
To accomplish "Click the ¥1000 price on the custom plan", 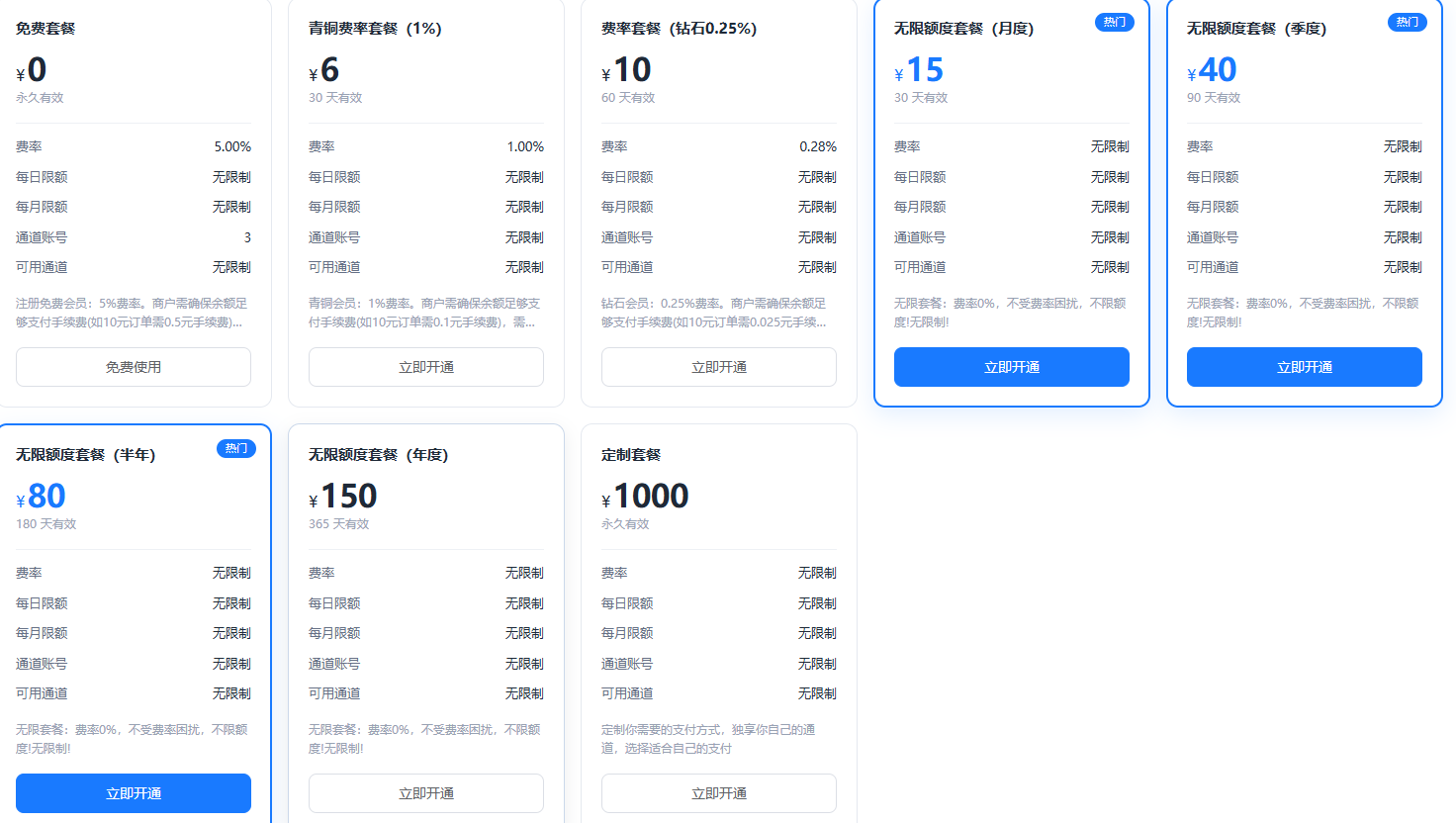I will click(645, 496).
